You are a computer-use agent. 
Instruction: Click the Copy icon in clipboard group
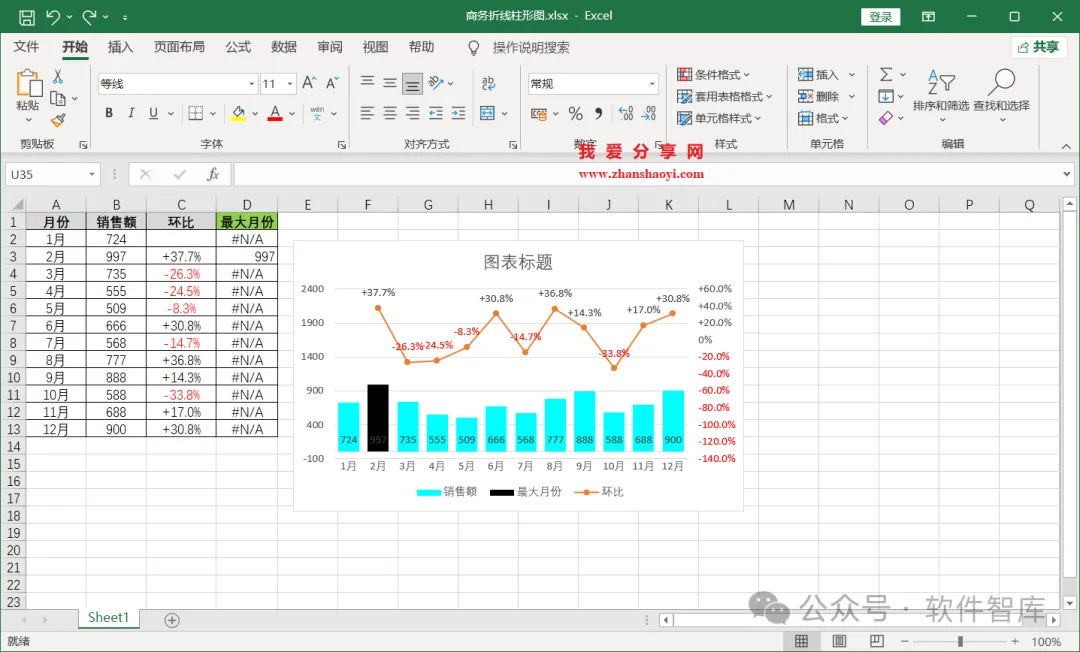coord(58,98)
